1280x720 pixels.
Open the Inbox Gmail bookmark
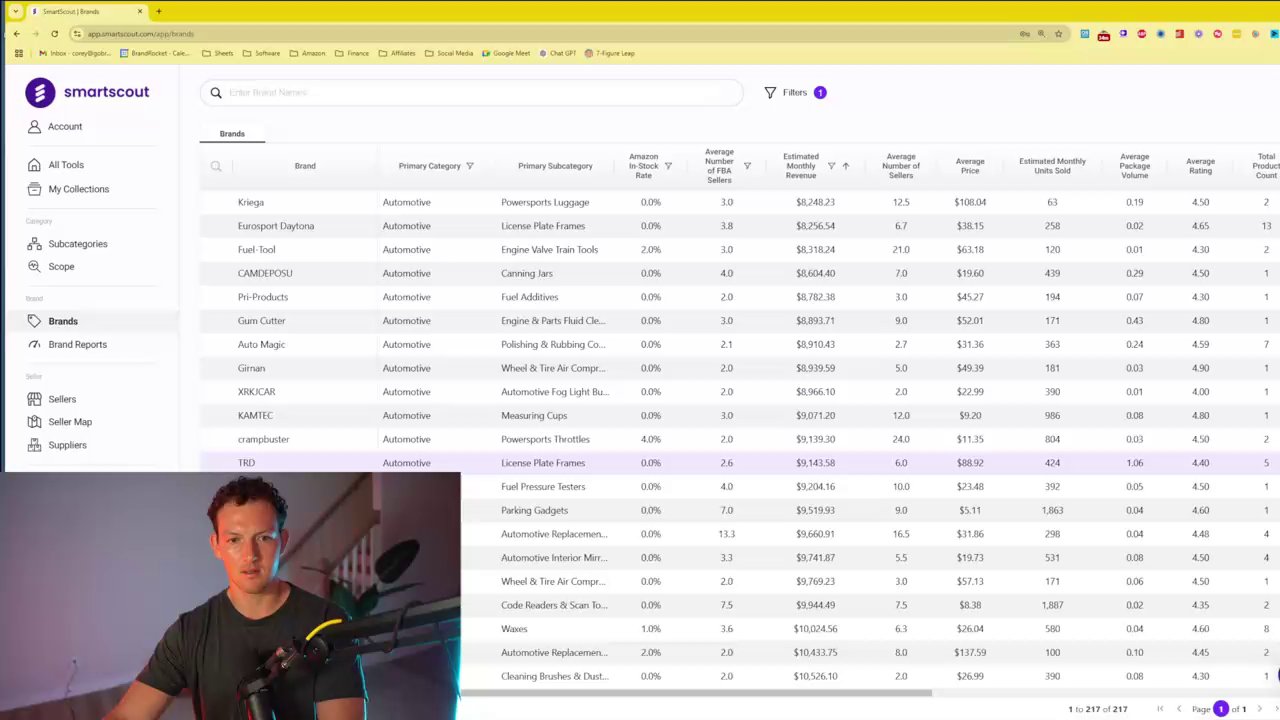[74, 54]
